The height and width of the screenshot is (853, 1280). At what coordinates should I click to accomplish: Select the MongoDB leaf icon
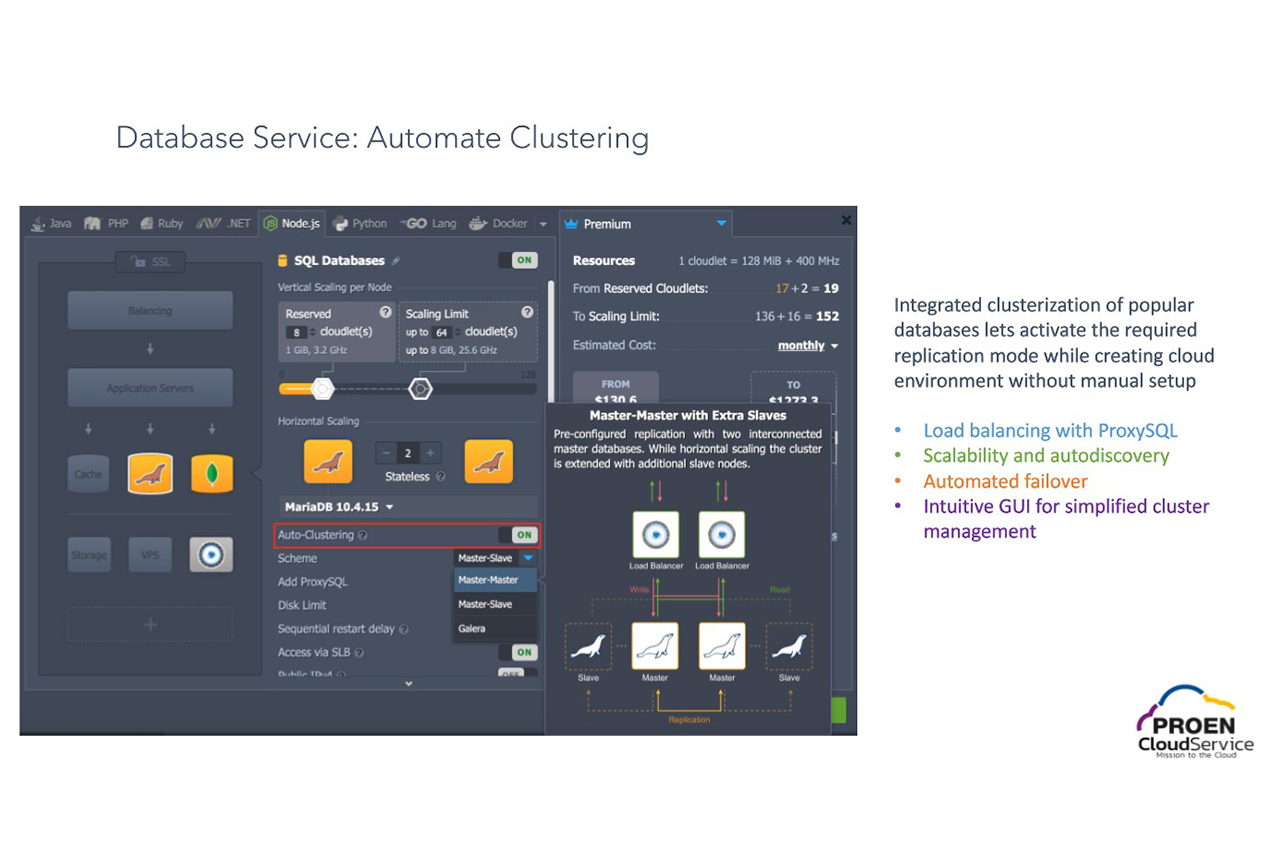click(212, 474)
